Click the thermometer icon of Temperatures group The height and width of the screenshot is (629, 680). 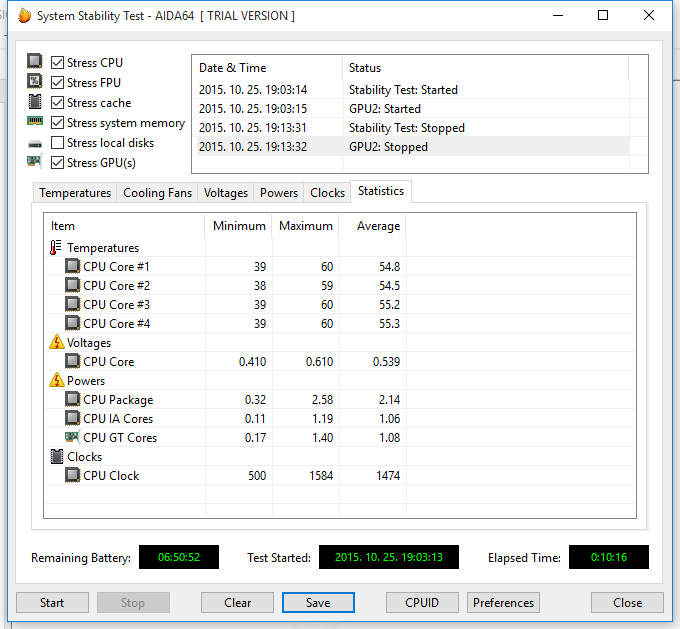click(x=56, y=248)
